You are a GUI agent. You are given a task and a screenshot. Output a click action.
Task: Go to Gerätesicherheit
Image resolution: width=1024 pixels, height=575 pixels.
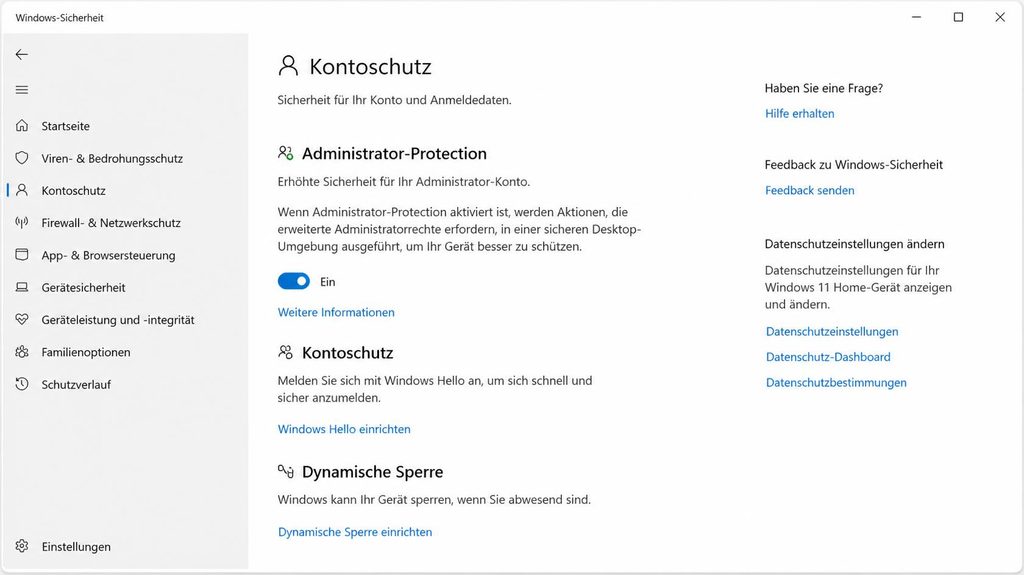83,288
